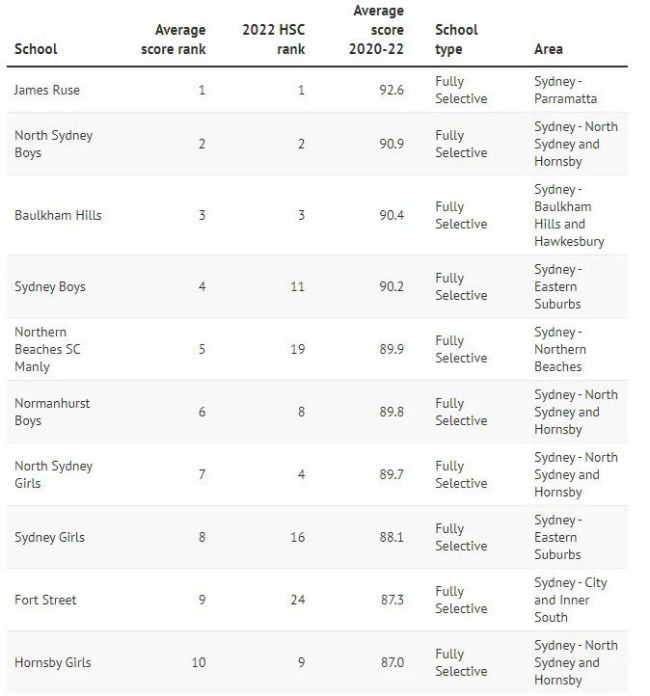Screen dimensions: 650x696
Task: Click Fort Street's HSC rank 24
Action: tap(297, 600)
